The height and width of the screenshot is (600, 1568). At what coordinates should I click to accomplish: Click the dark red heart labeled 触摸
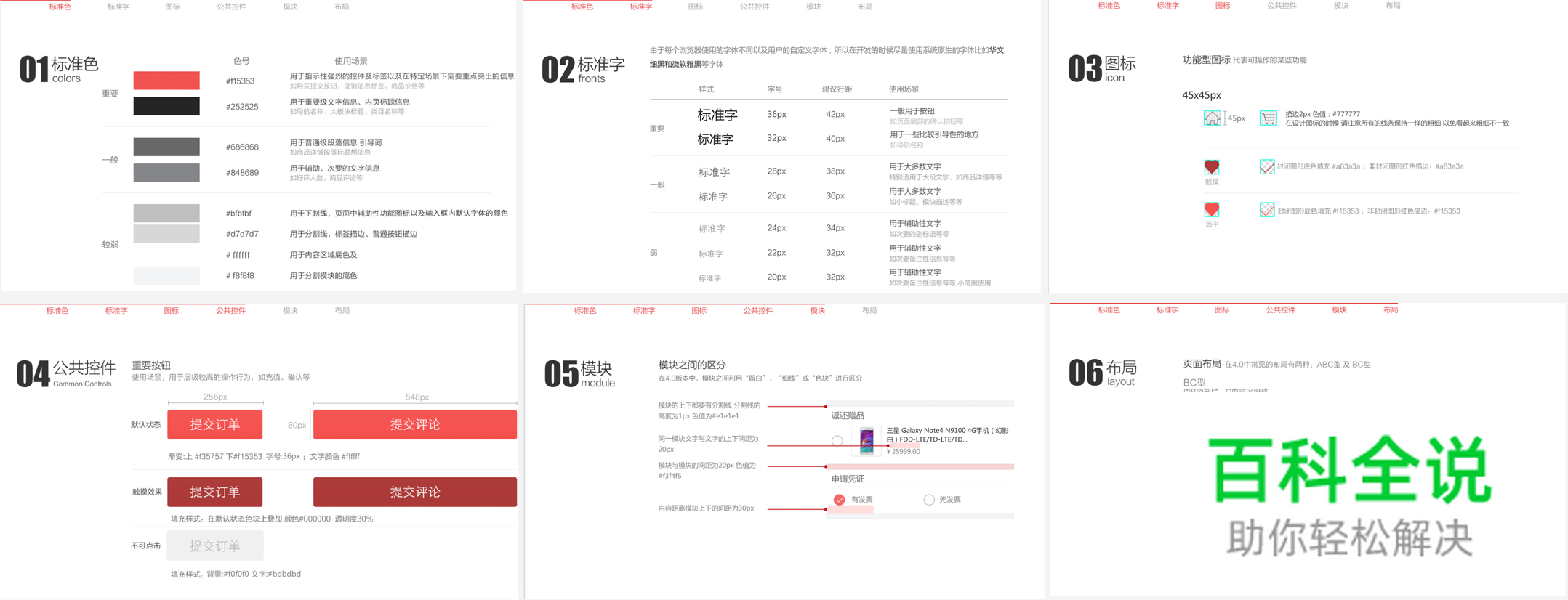coord(1211,167)
